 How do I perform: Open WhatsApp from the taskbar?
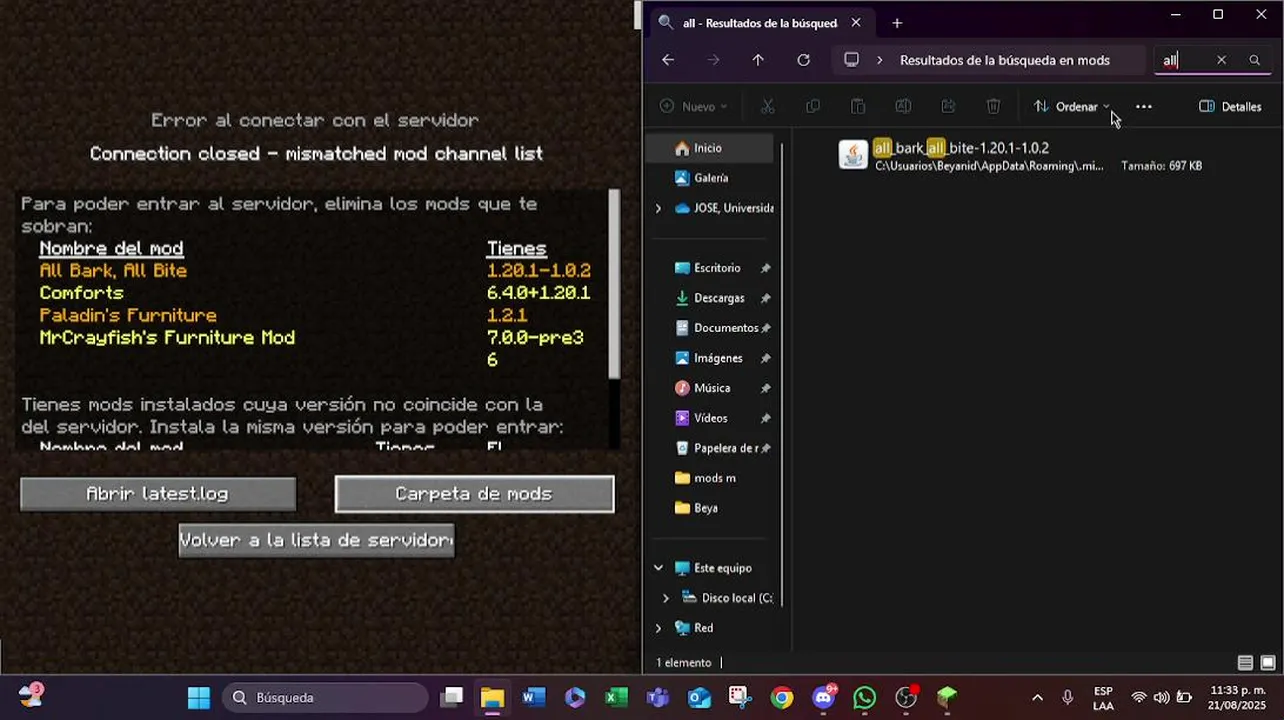click(x=865, y=697)
